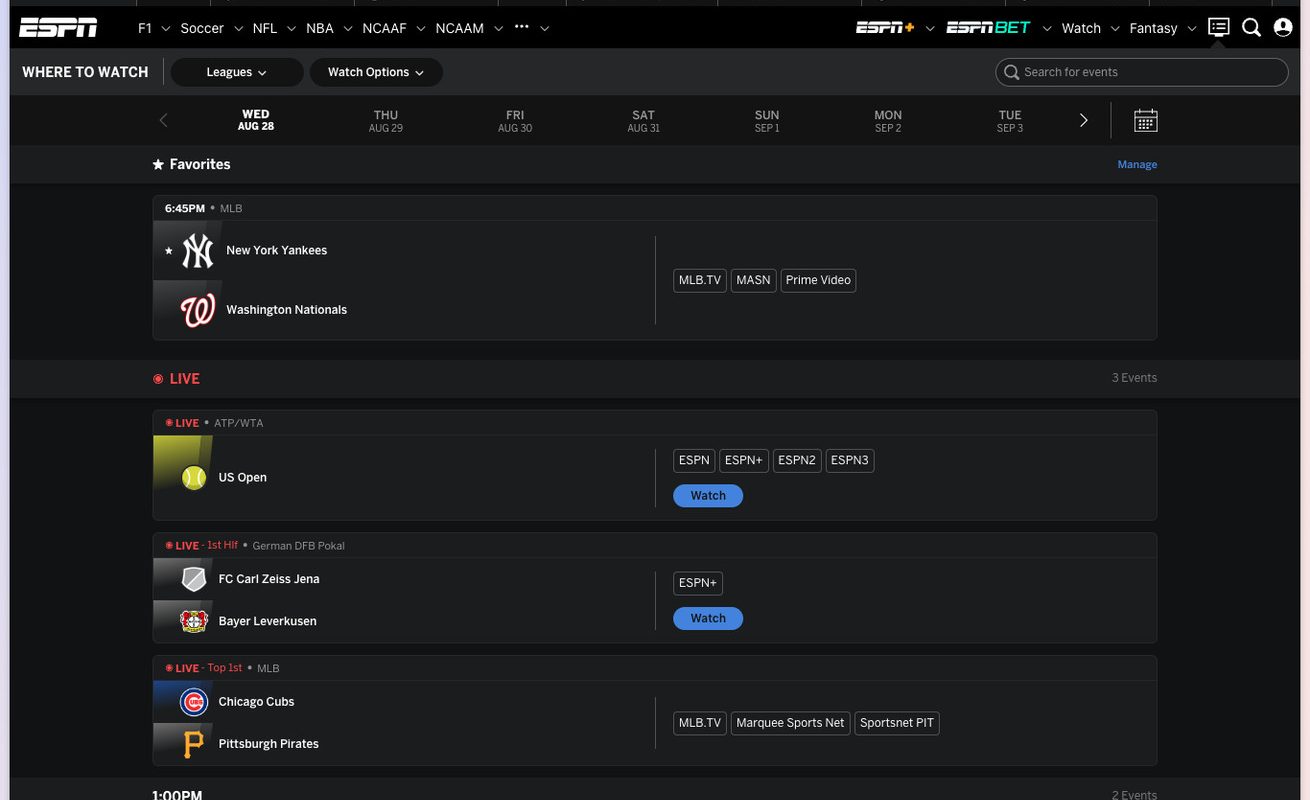1310x800 pixels.
Task: Click the US Open event name
Action: click(243, 478)
